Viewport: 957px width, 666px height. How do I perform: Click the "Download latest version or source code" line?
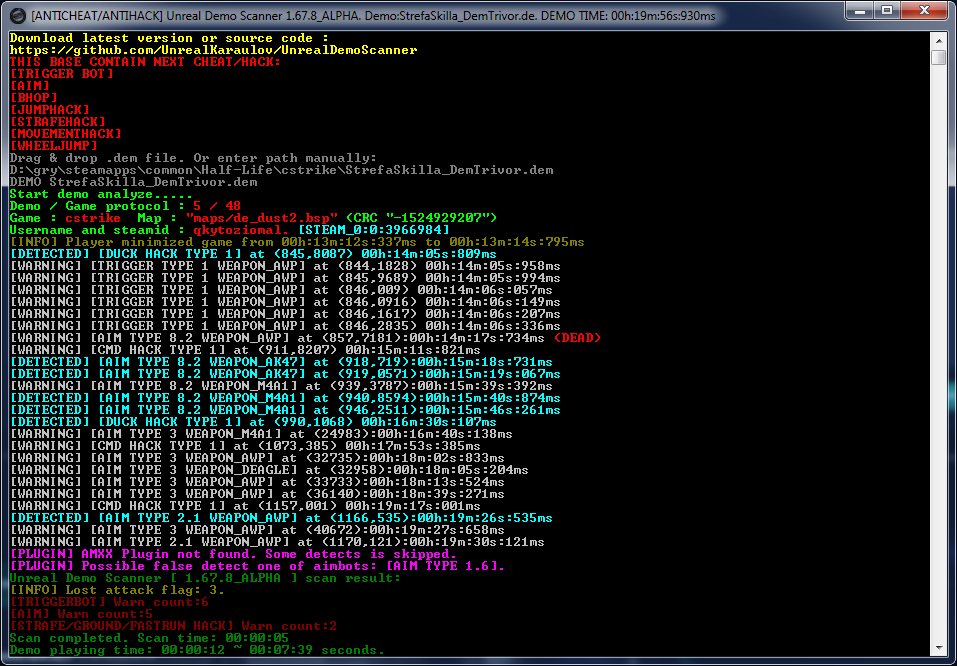coord(170,38)
